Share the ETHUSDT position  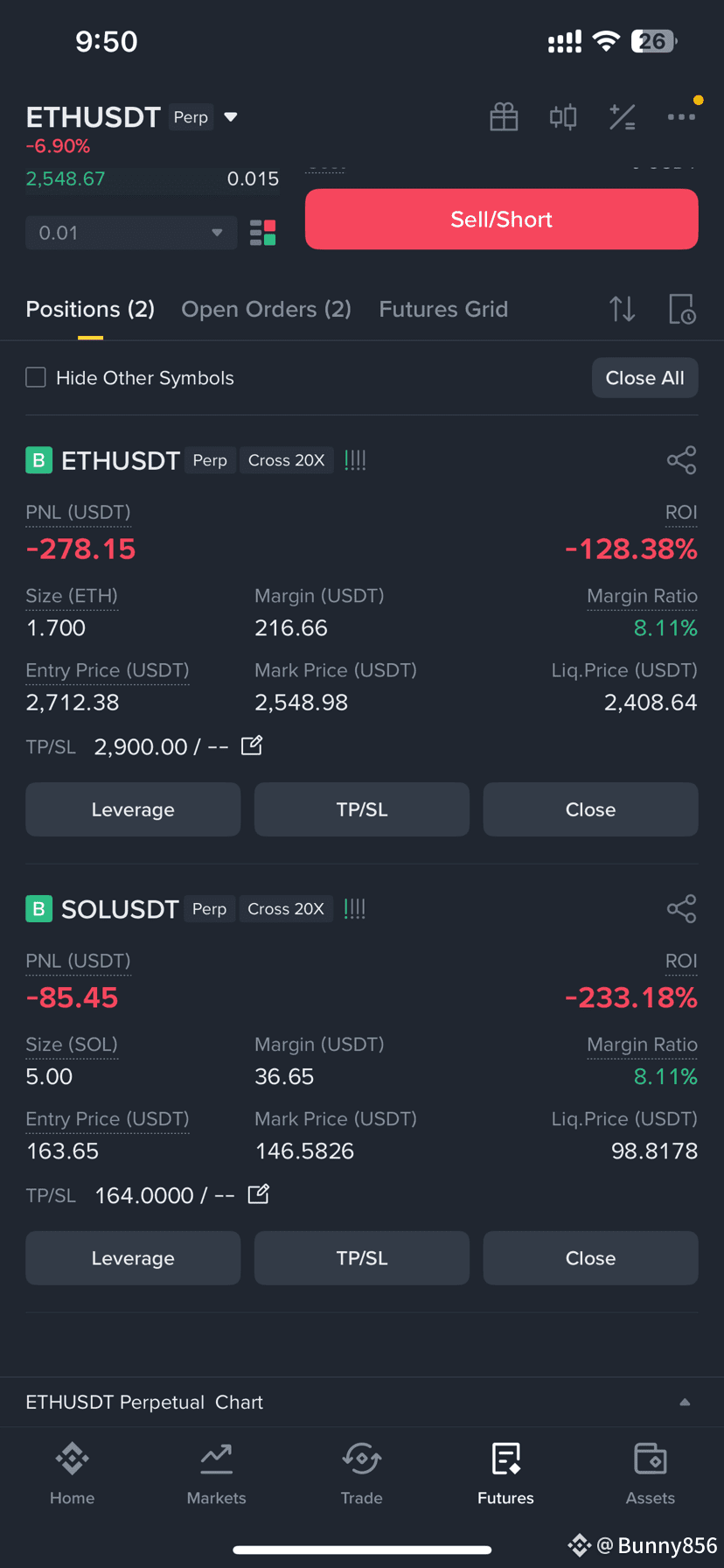pos(681,460)
